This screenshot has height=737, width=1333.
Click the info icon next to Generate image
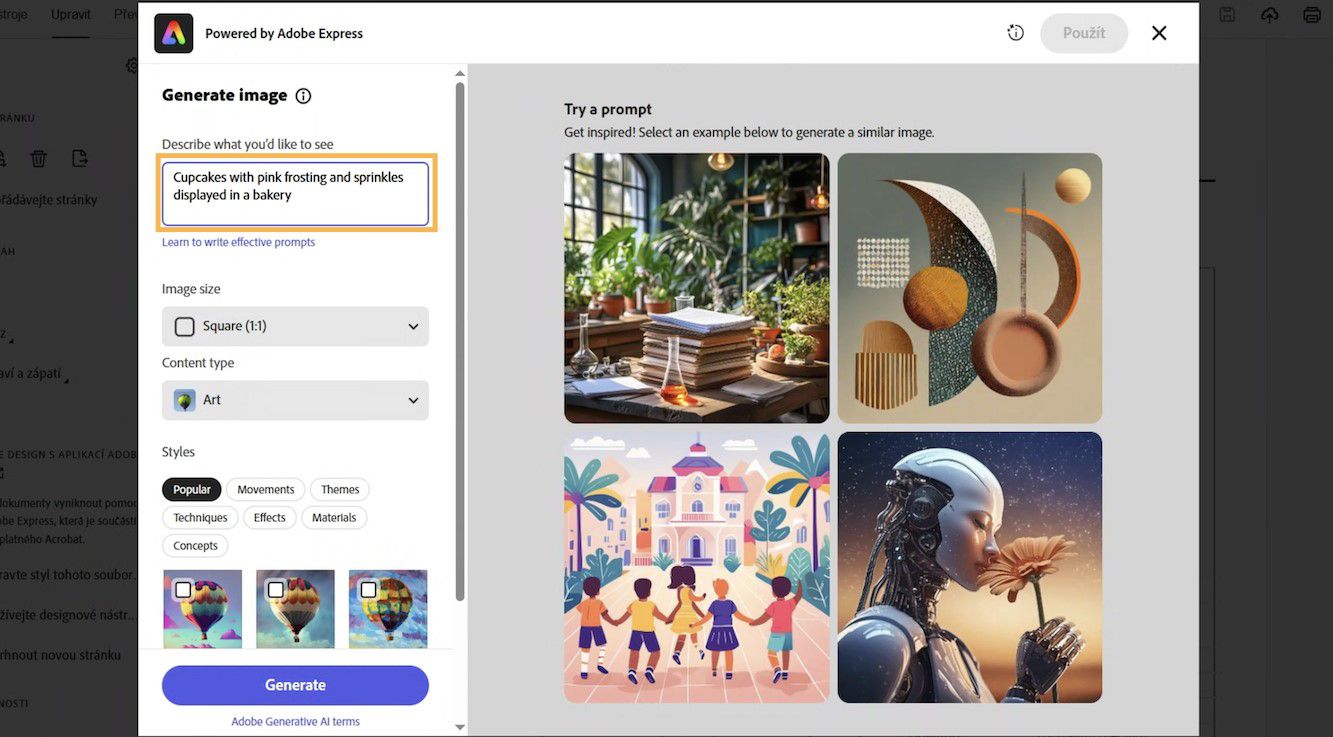tap(302, 95)
